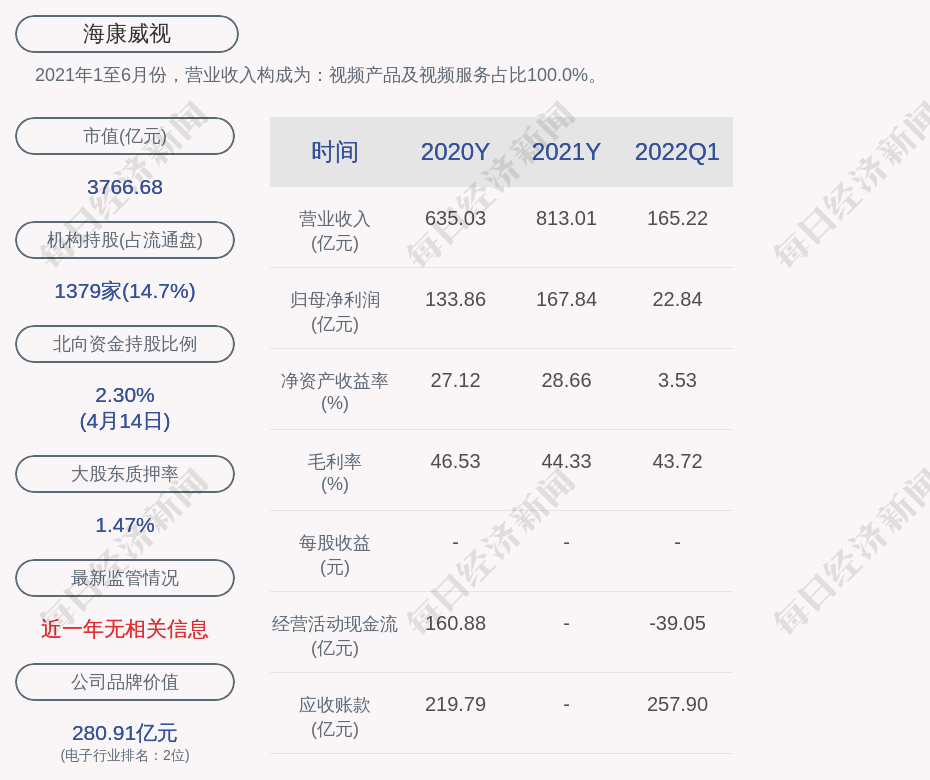
Task: Click ROE value 3.53
Action: pyautogui.click(x=677, y=380)
